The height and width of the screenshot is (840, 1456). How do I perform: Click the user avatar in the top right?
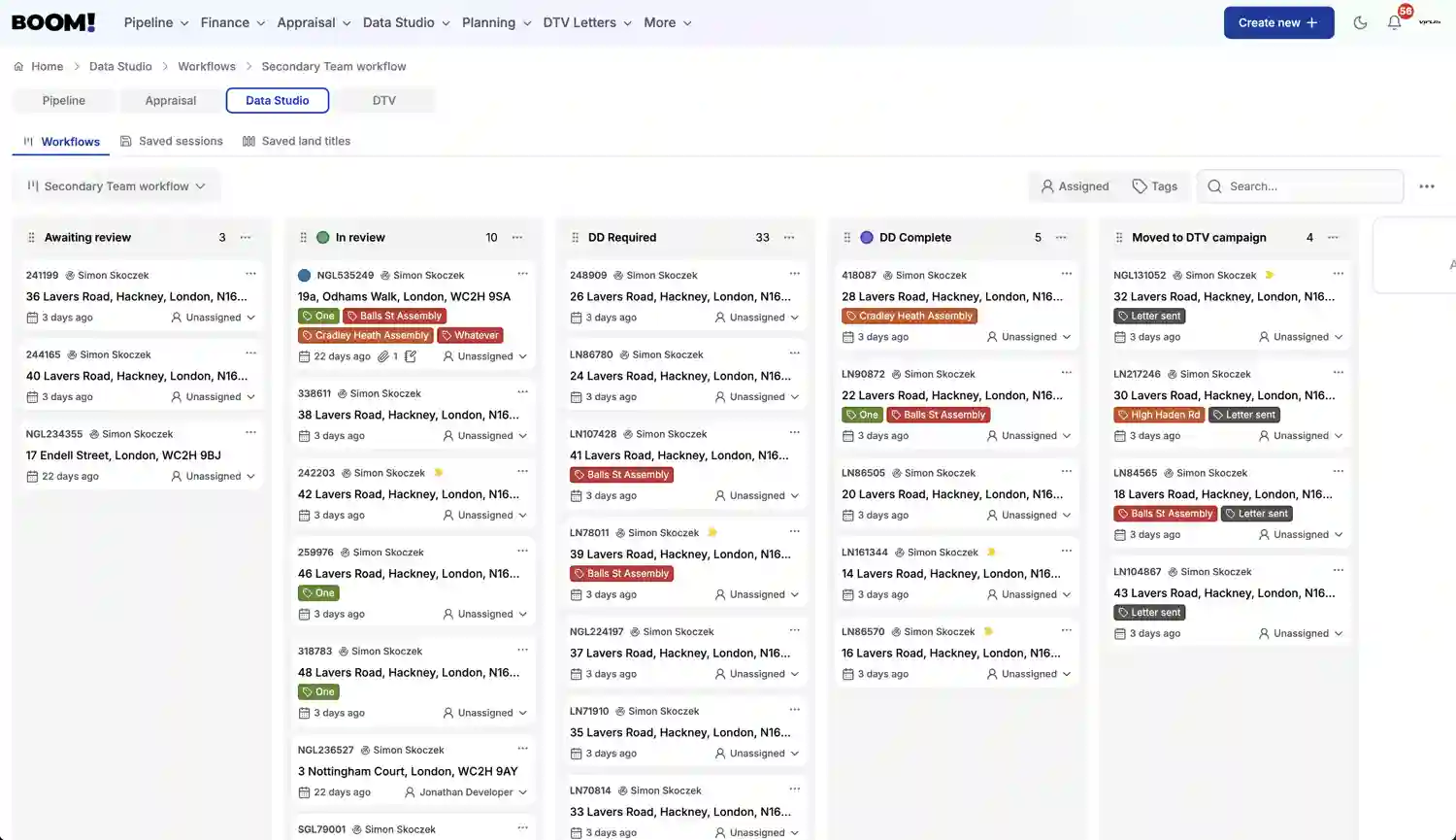coord(1430,22)
